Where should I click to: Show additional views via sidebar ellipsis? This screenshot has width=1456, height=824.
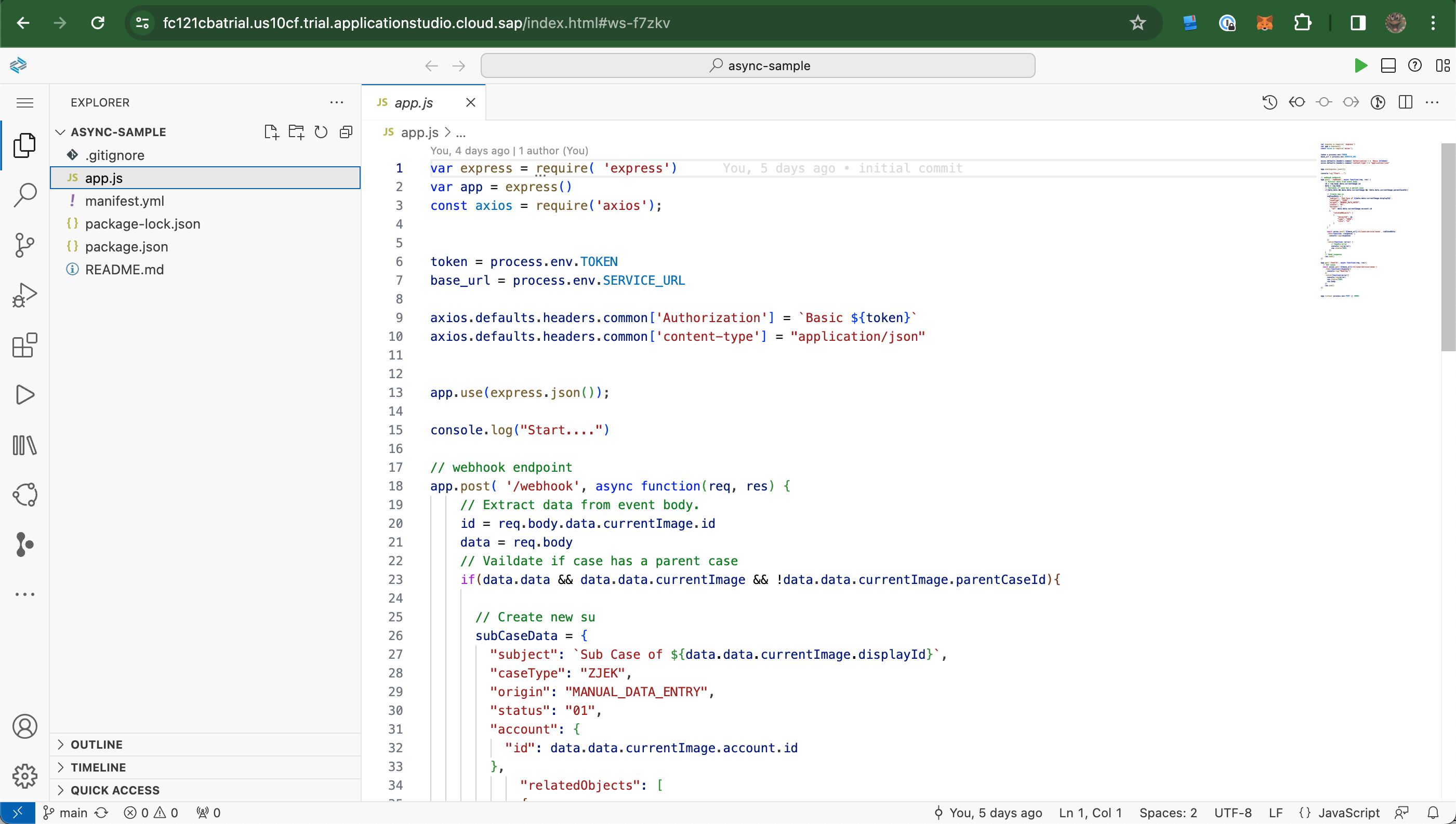(x=24, y=594)
